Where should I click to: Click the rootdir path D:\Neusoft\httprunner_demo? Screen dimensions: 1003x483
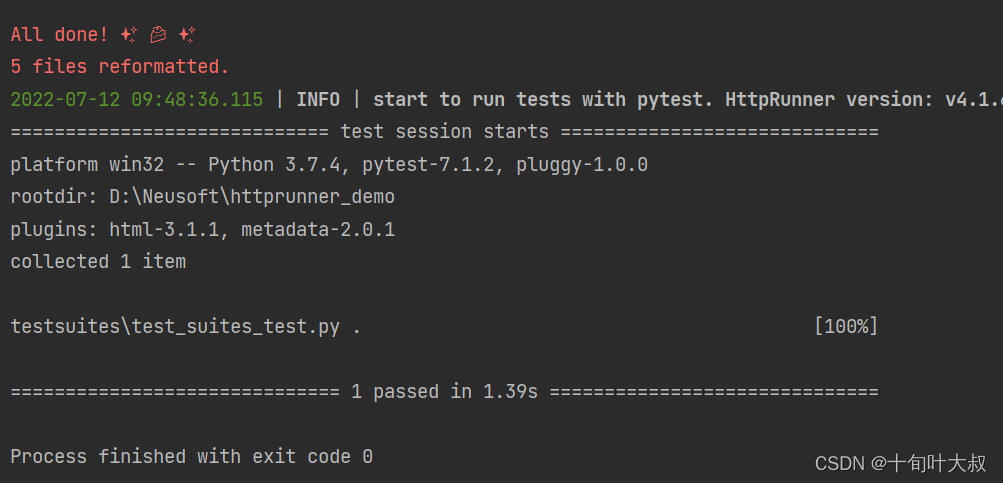pos(252,197)
